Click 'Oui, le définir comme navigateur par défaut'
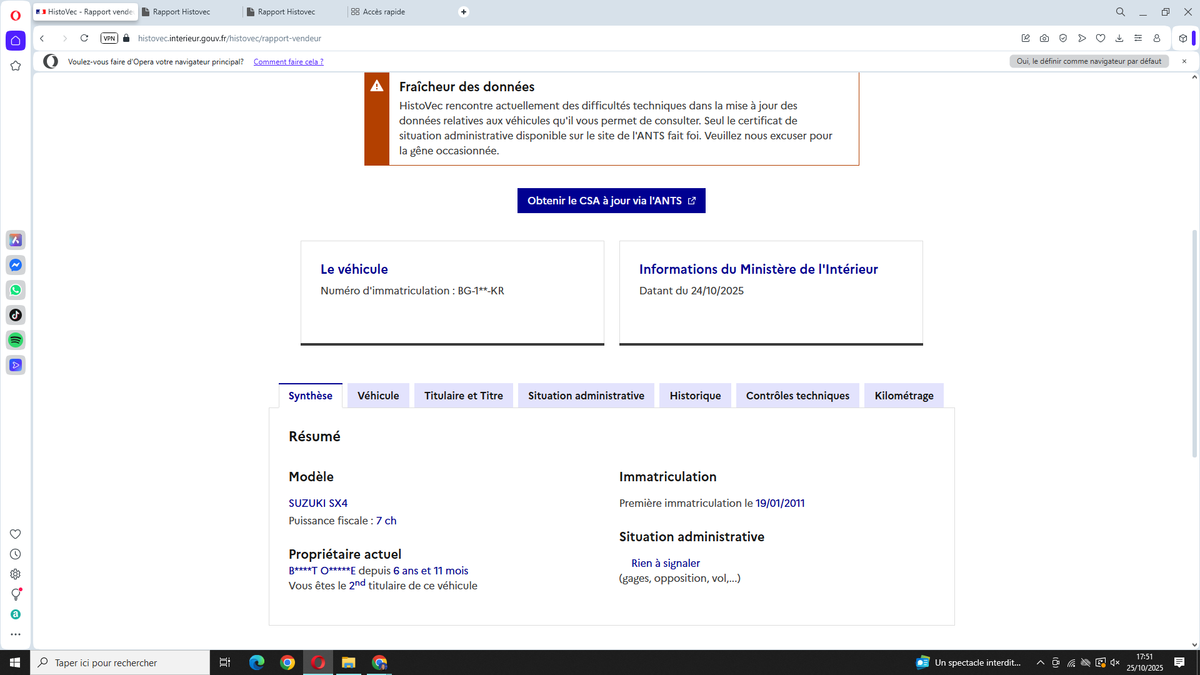 point(1089,61)
